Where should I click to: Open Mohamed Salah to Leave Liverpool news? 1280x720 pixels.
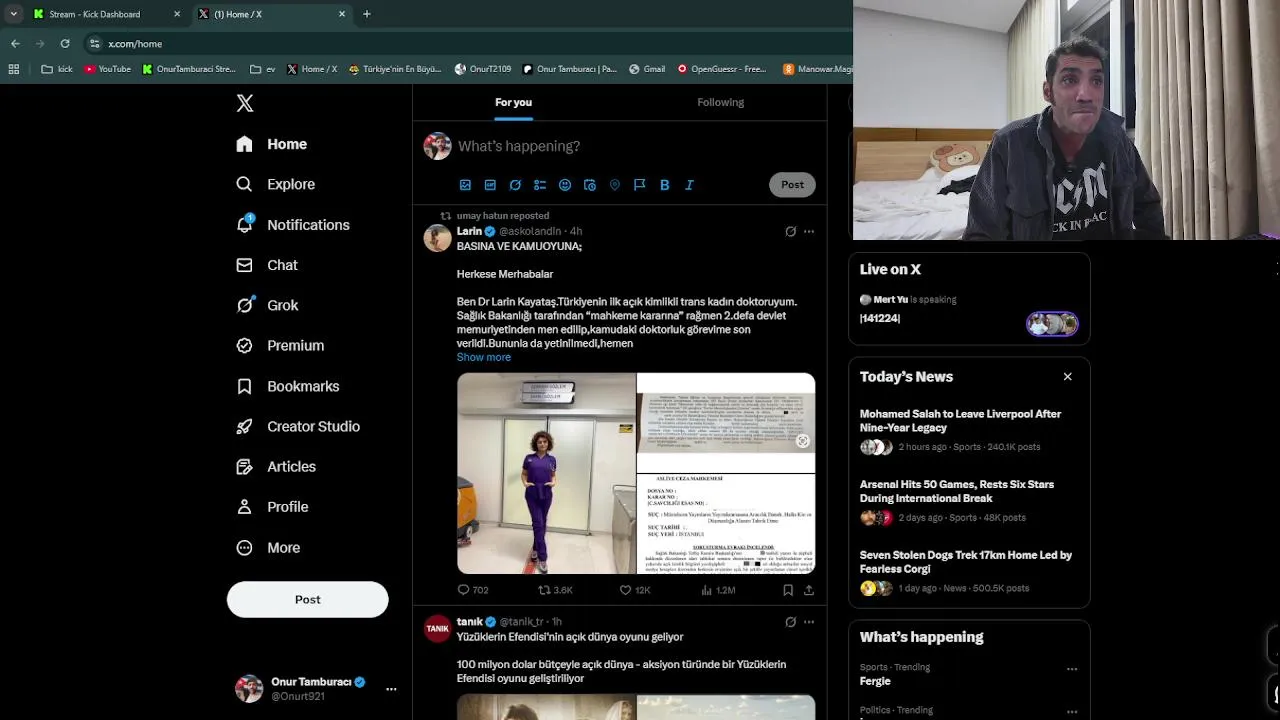[x=969, y=430]
